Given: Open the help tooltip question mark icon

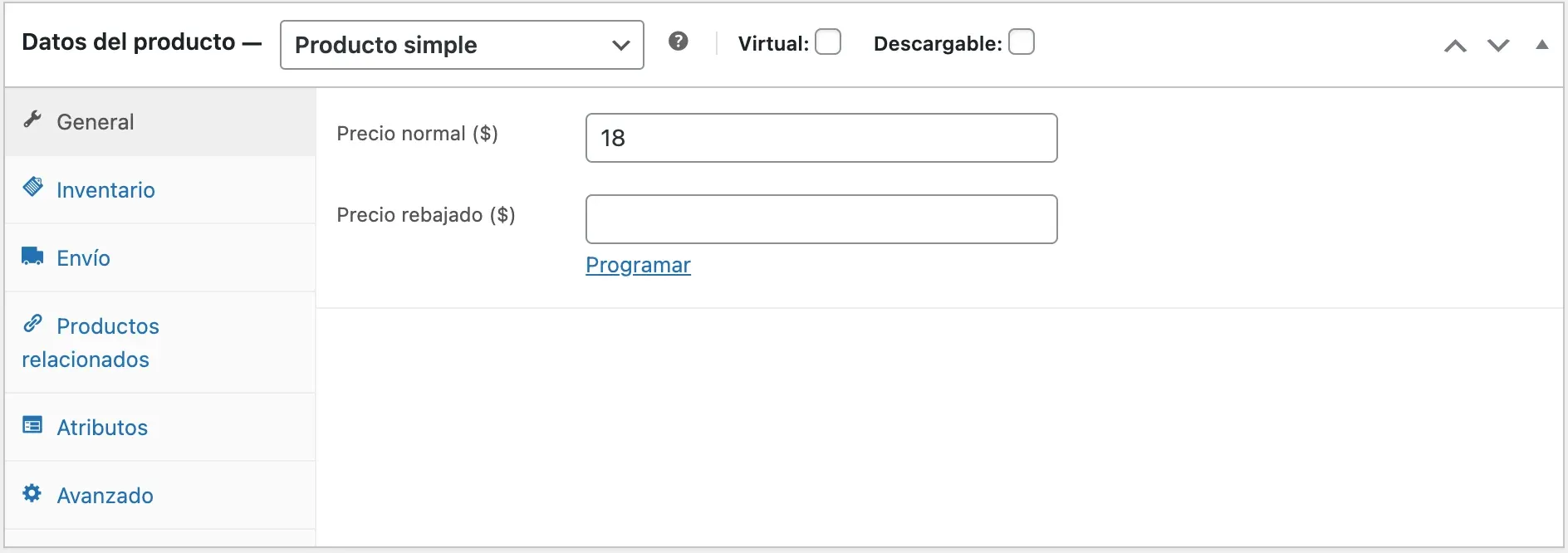Looking at the screenshot, I should coord(679,40).
